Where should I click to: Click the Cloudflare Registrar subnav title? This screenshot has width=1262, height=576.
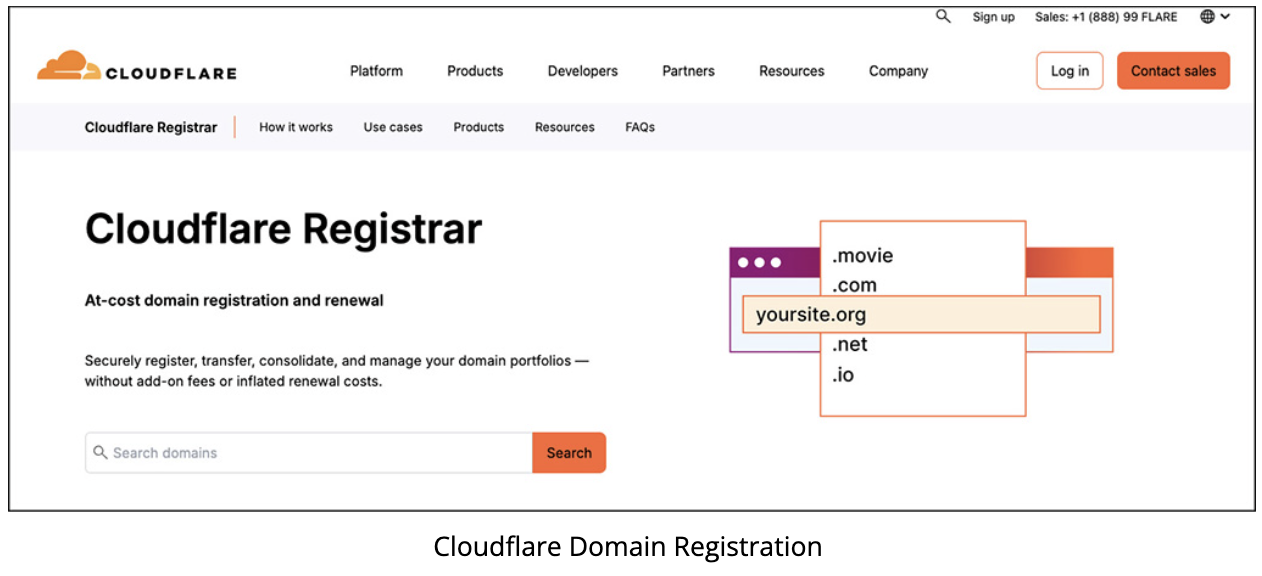[x=151, y=127]
